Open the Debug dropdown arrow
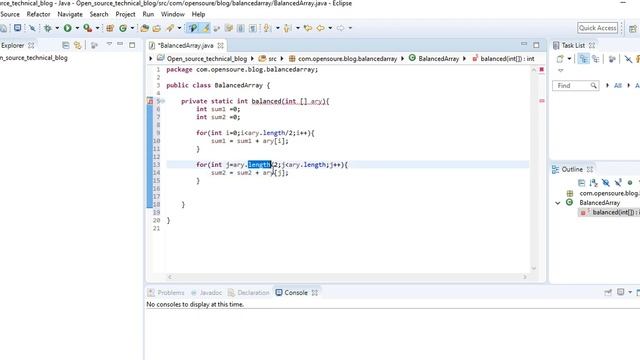This screenshot has width=640, height=360. 57,28
